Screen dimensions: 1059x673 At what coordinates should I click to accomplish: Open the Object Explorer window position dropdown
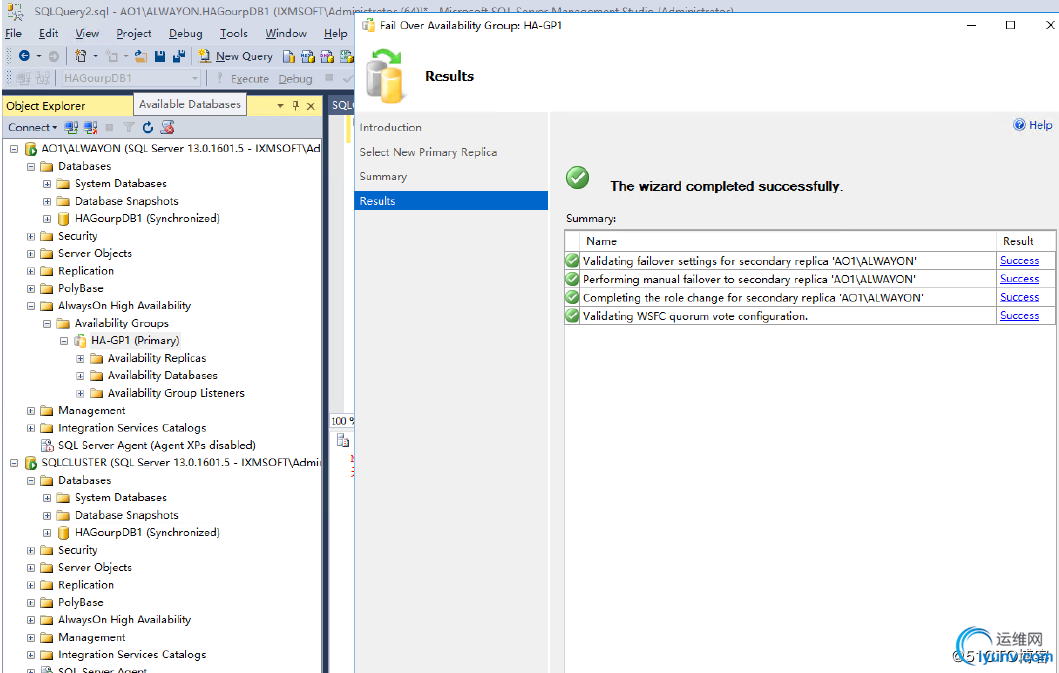tap(280, 106)
